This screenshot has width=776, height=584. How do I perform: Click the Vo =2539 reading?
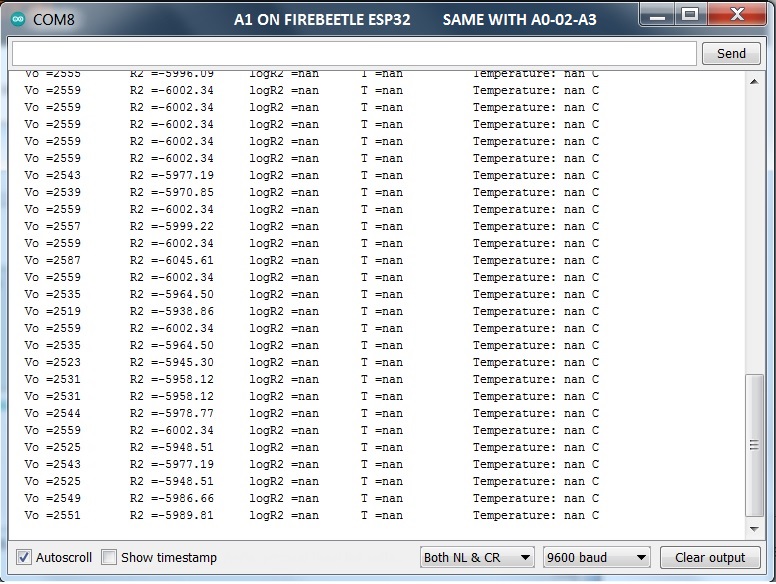point(52,193)
